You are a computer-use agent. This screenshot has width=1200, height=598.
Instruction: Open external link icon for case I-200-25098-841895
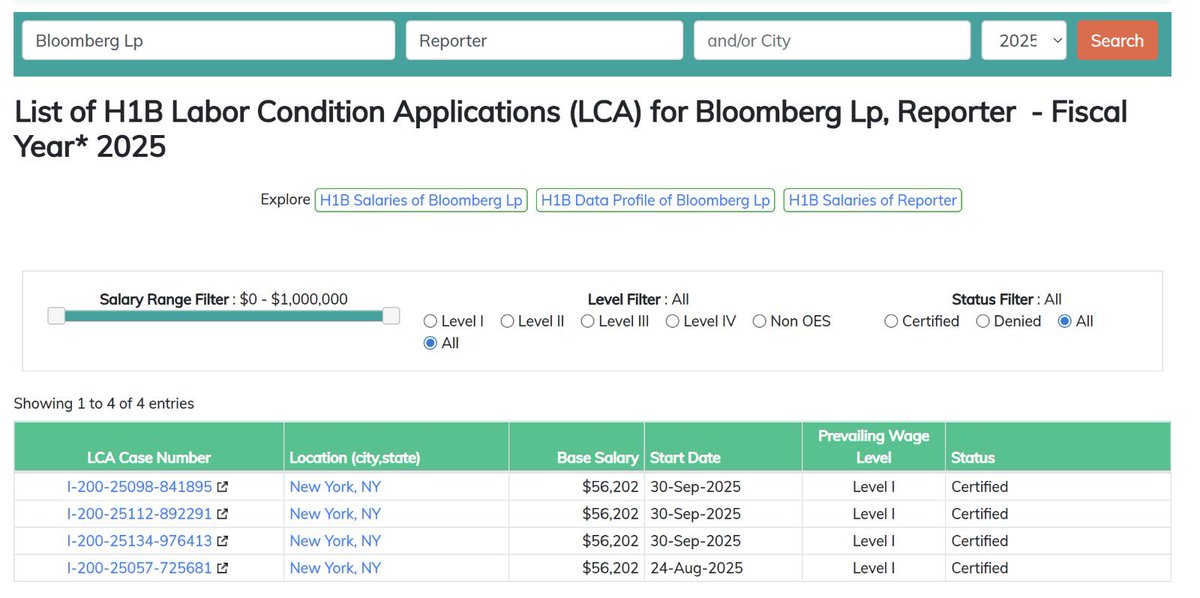(222, 487)
